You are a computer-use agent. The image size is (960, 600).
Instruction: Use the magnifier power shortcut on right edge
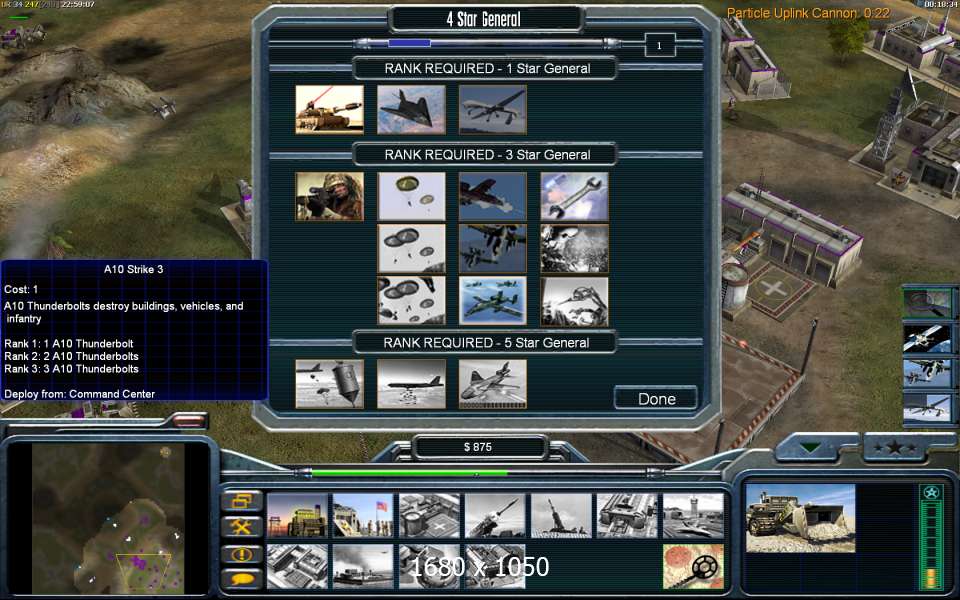click(928, 302)
